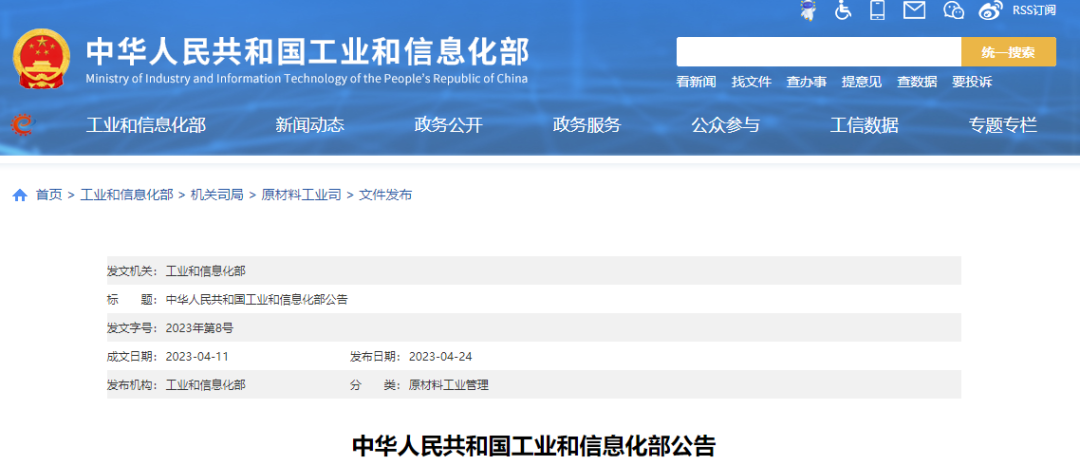This screenshot has height=465, width=1080.
Task: Open the 找文件 quick link
Action: (x=751, y=82)
